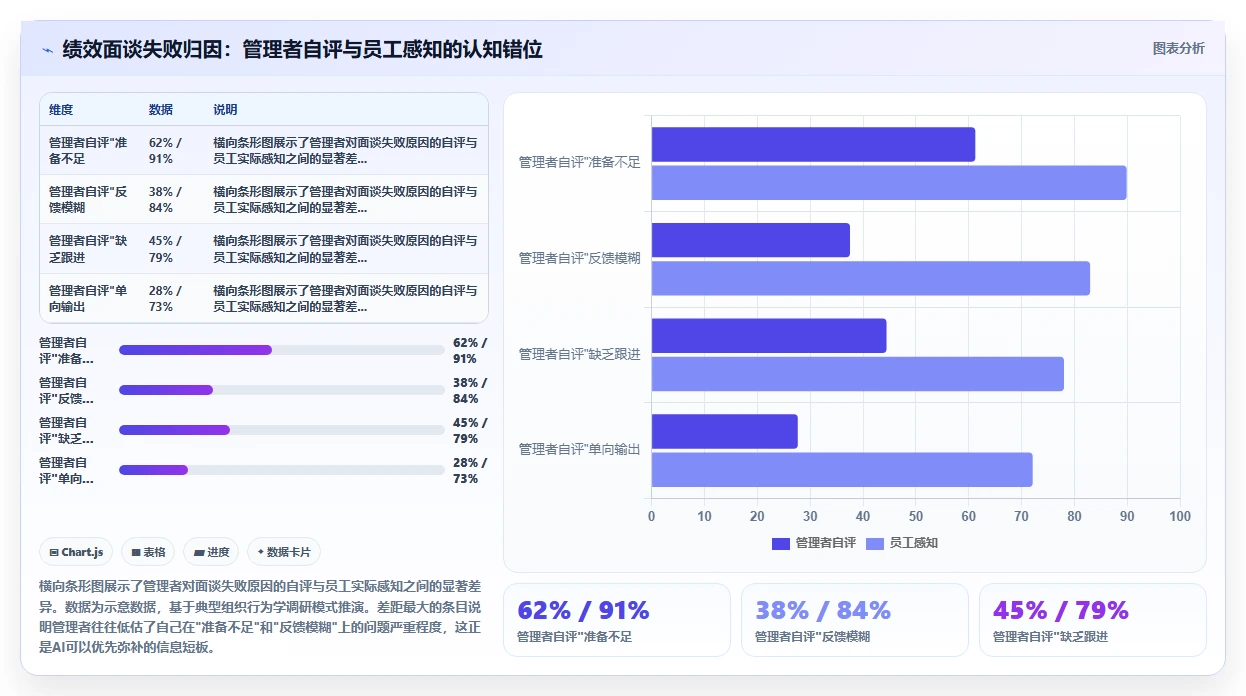Select the 数据卡片 chip
Screen dimensions: 1246x696
tap(284, 552)
